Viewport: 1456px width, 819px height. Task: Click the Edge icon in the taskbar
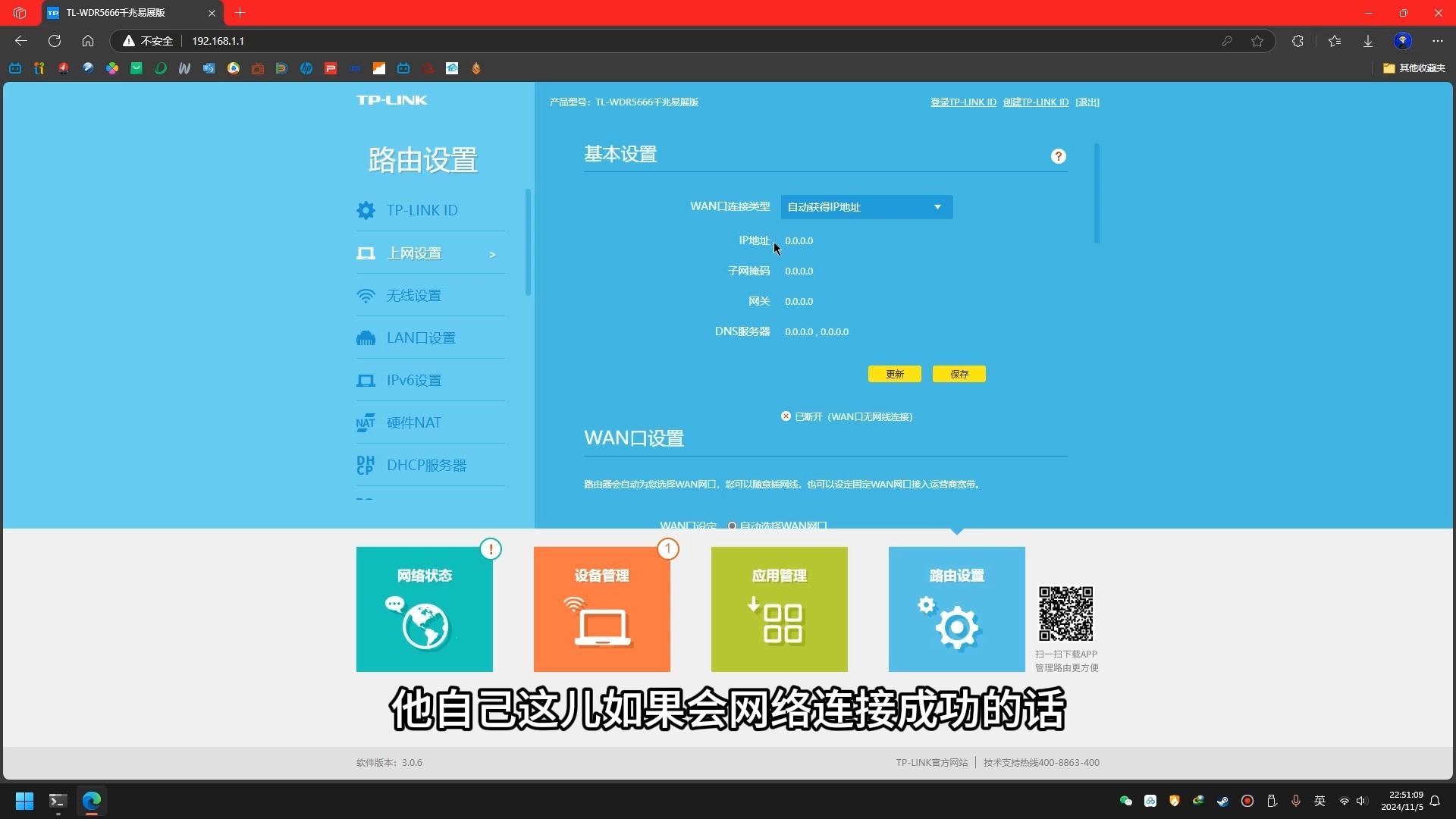click(x=91, y=801)
